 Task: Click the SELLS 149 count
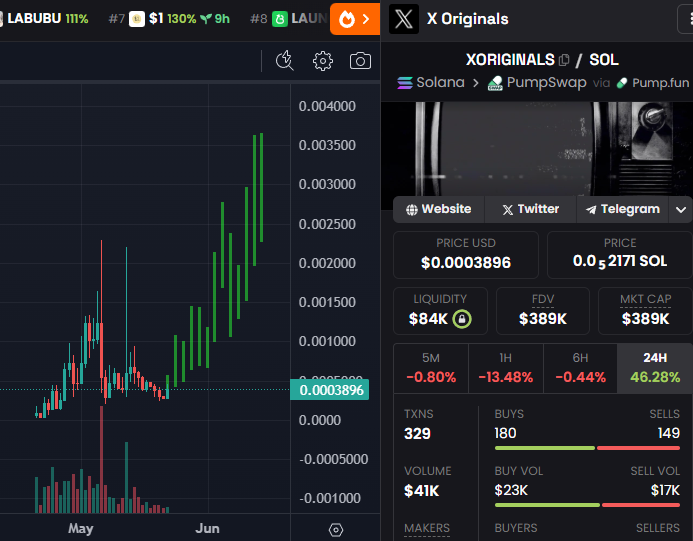(668, 433)
